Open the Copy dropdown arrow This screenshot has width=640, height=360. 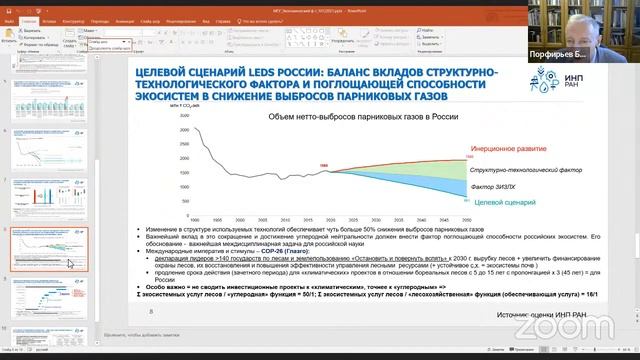tap(48, 38)
